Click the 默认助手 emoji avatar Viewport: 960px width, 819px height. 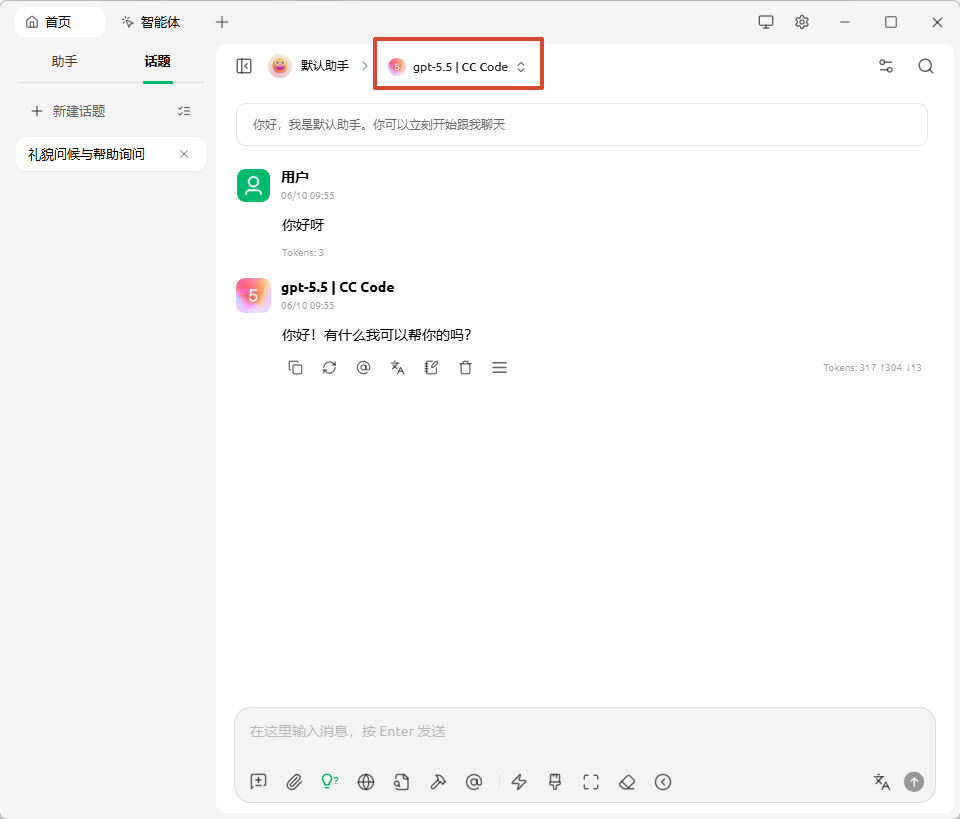pyautogui.click(x=280, y=65)
